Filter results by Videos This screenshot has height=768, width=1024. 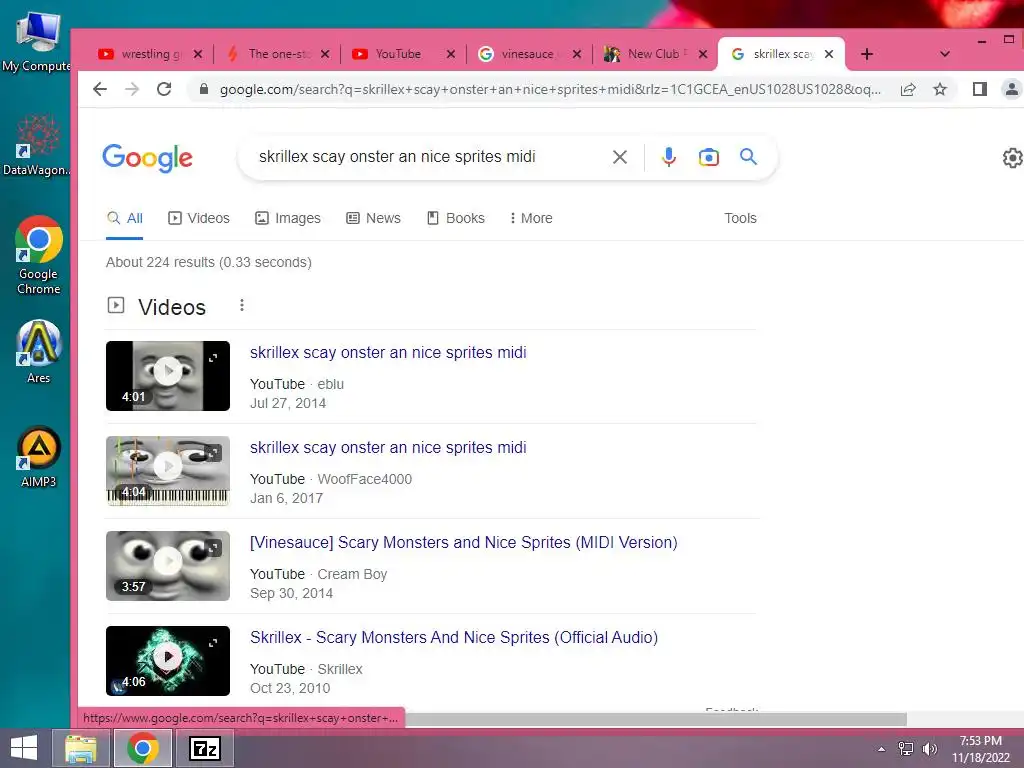point(199,218)
